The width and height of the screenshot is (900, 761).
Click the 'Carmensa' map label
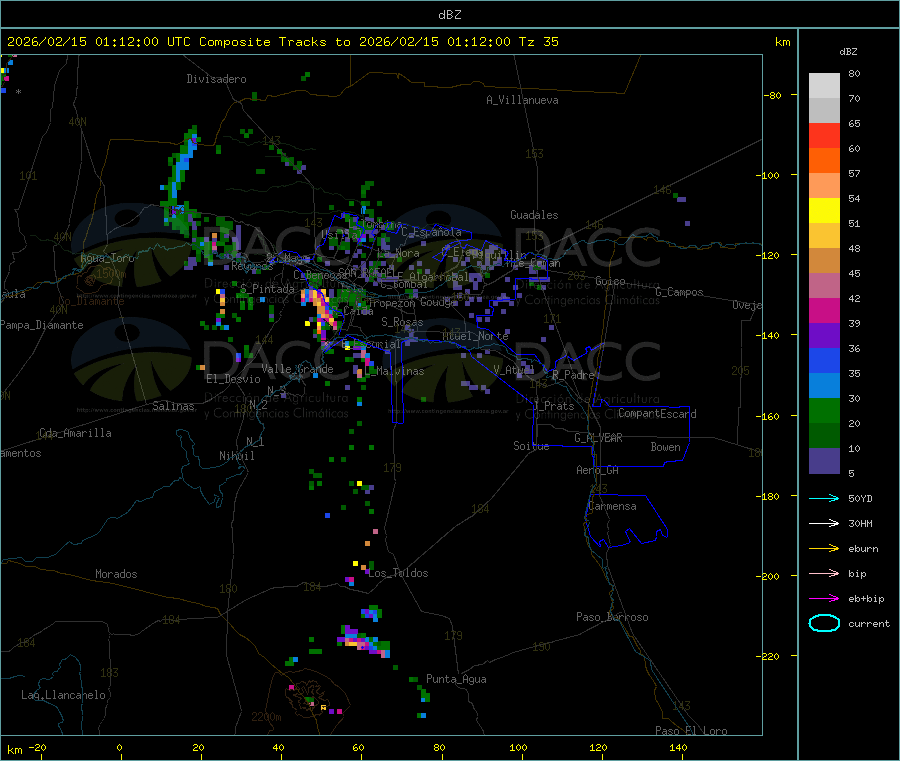(x=612, y=506)
